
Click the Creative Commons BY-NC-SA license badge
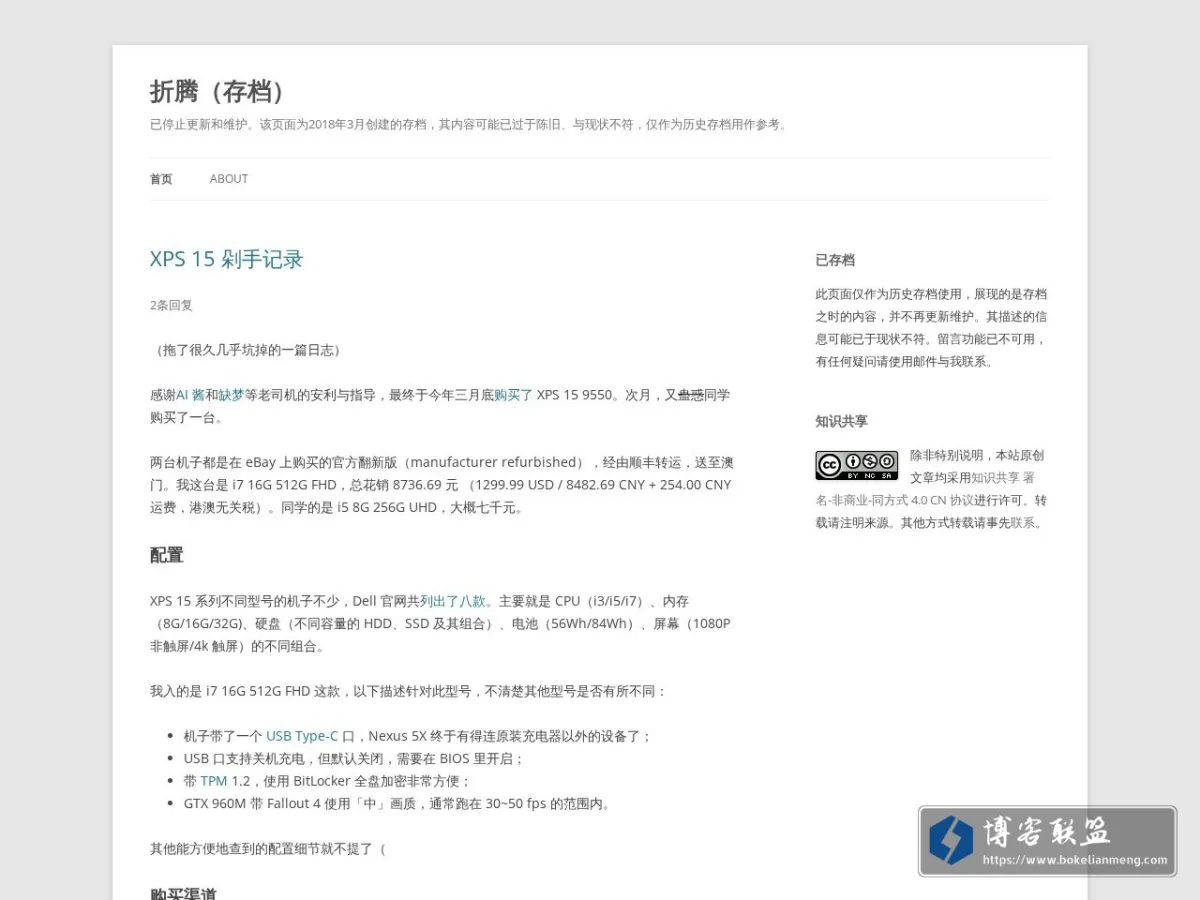tap(856, 466)
